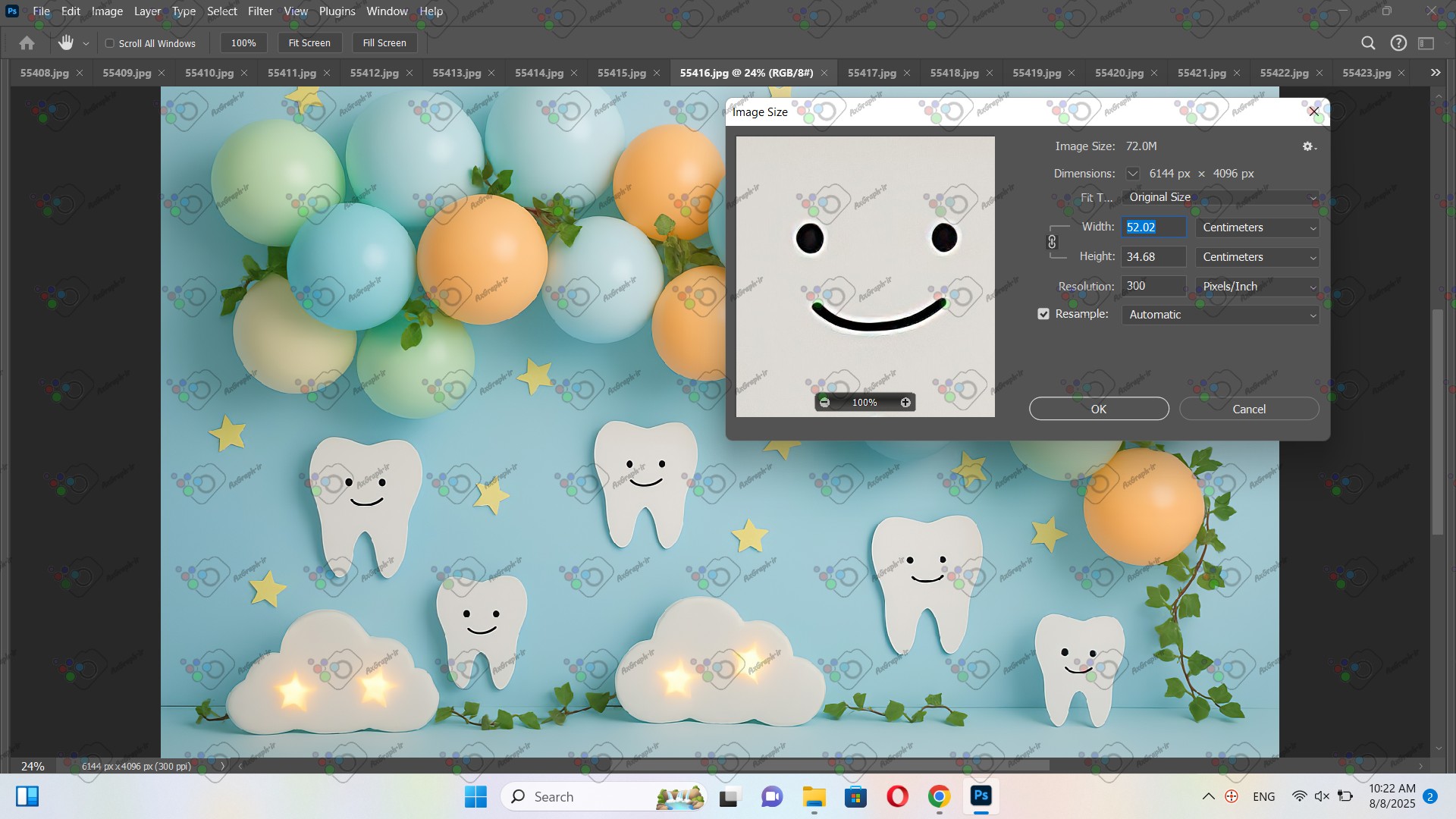Open the Fit To Original Size dropdown
The image size is (1456, 819).
tap(1219, 197)
